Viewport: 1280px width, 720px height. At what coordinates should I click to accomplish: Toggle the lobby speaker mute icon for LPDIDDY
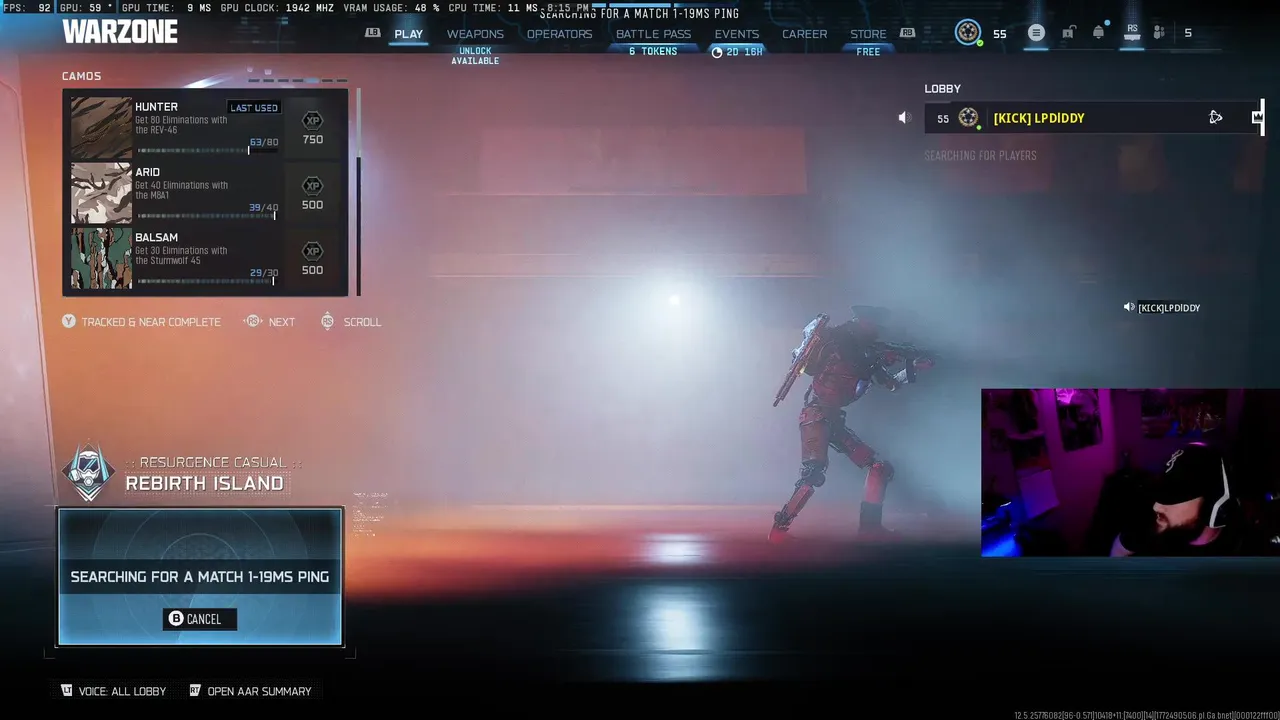click(904, 118)
